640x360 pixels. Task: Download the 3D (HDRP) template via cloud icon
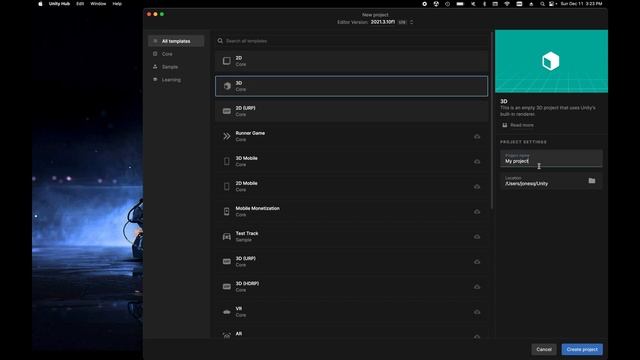477,287
